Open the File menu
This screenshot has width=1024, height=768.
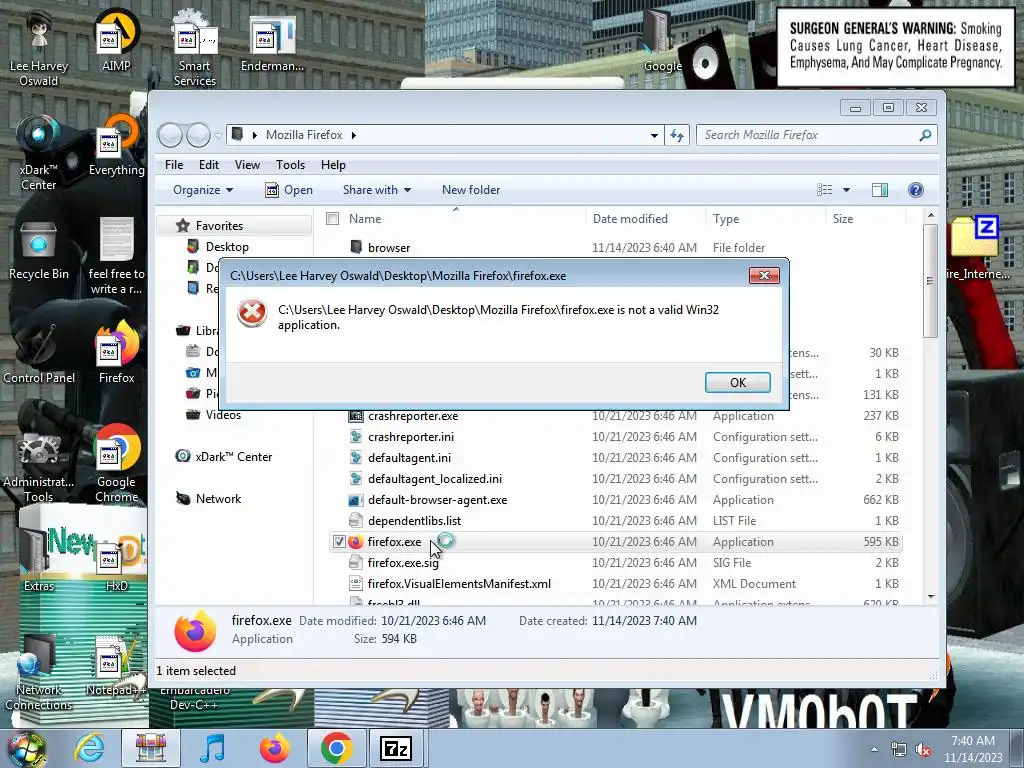[174, 165]
